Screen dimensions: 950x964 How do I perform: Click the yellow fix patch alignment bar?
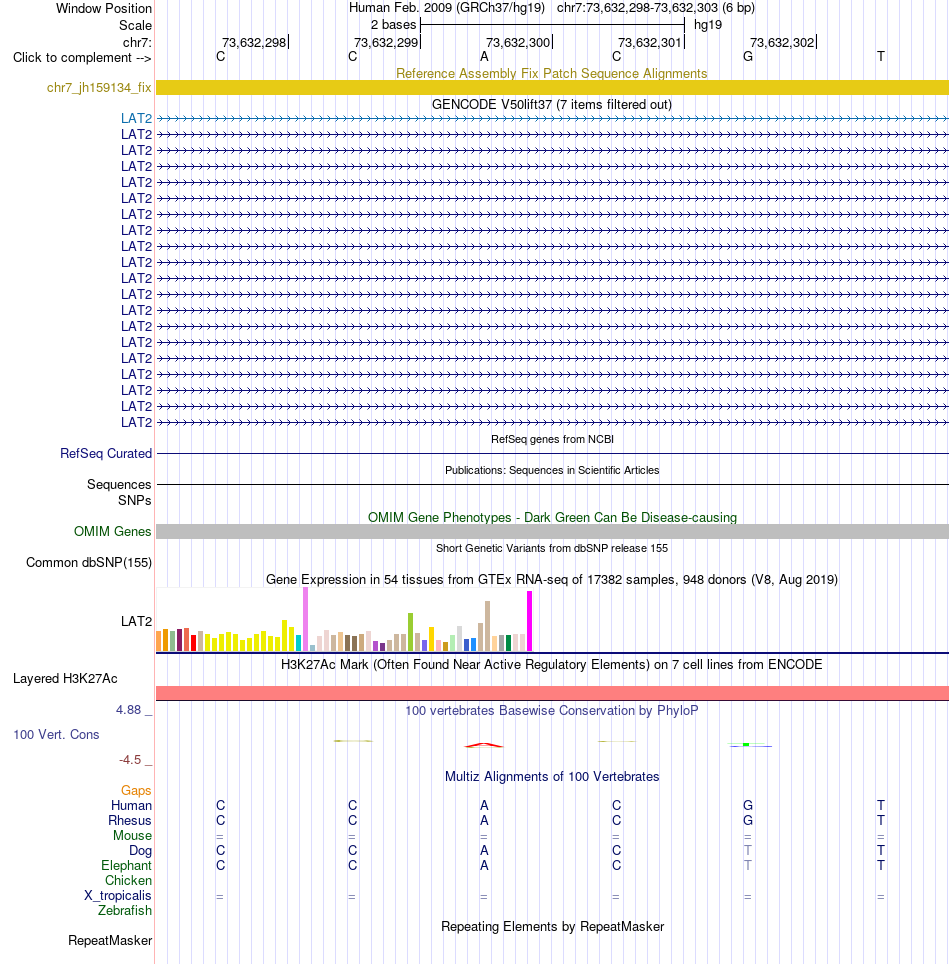coord(552,87)
